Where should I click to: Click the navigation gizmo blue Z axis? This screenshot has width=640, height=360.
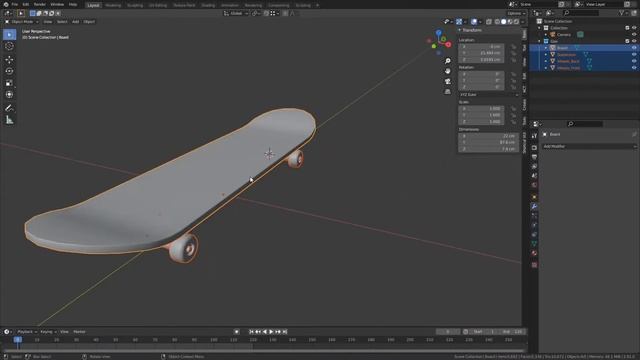click(438, 33)
